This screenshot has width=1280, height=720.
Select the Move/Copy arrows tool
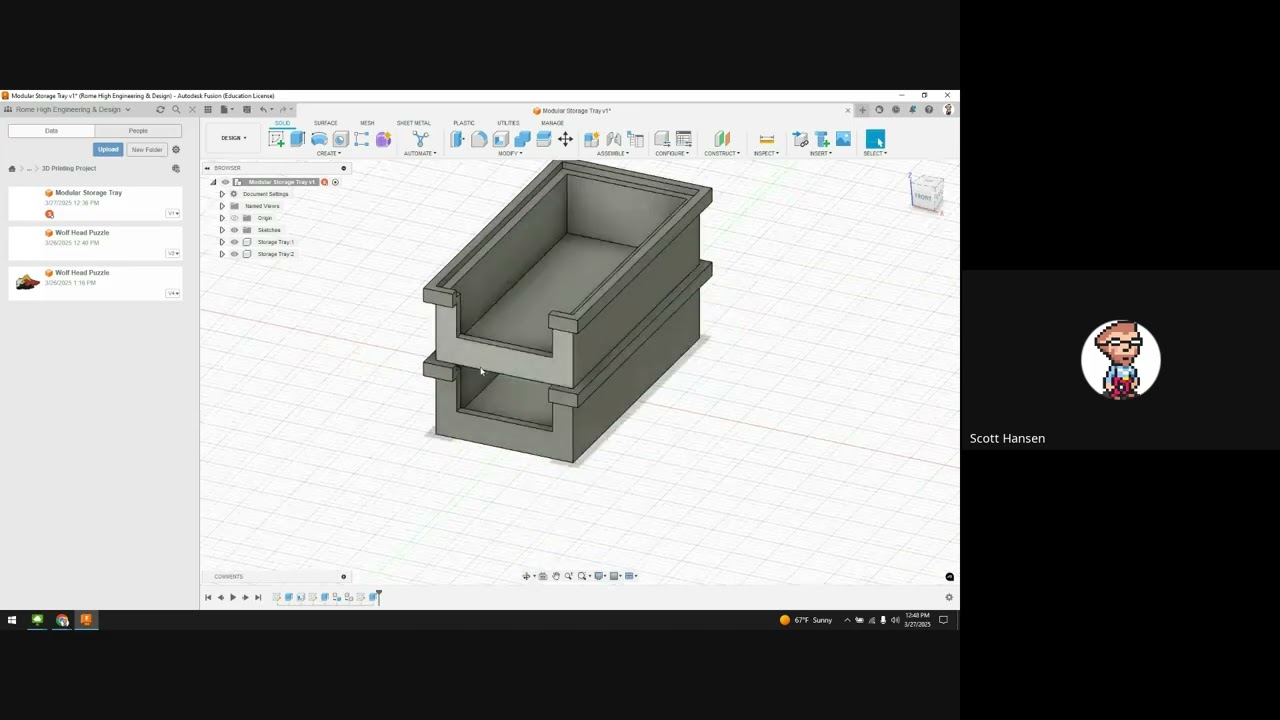[565, 139]
